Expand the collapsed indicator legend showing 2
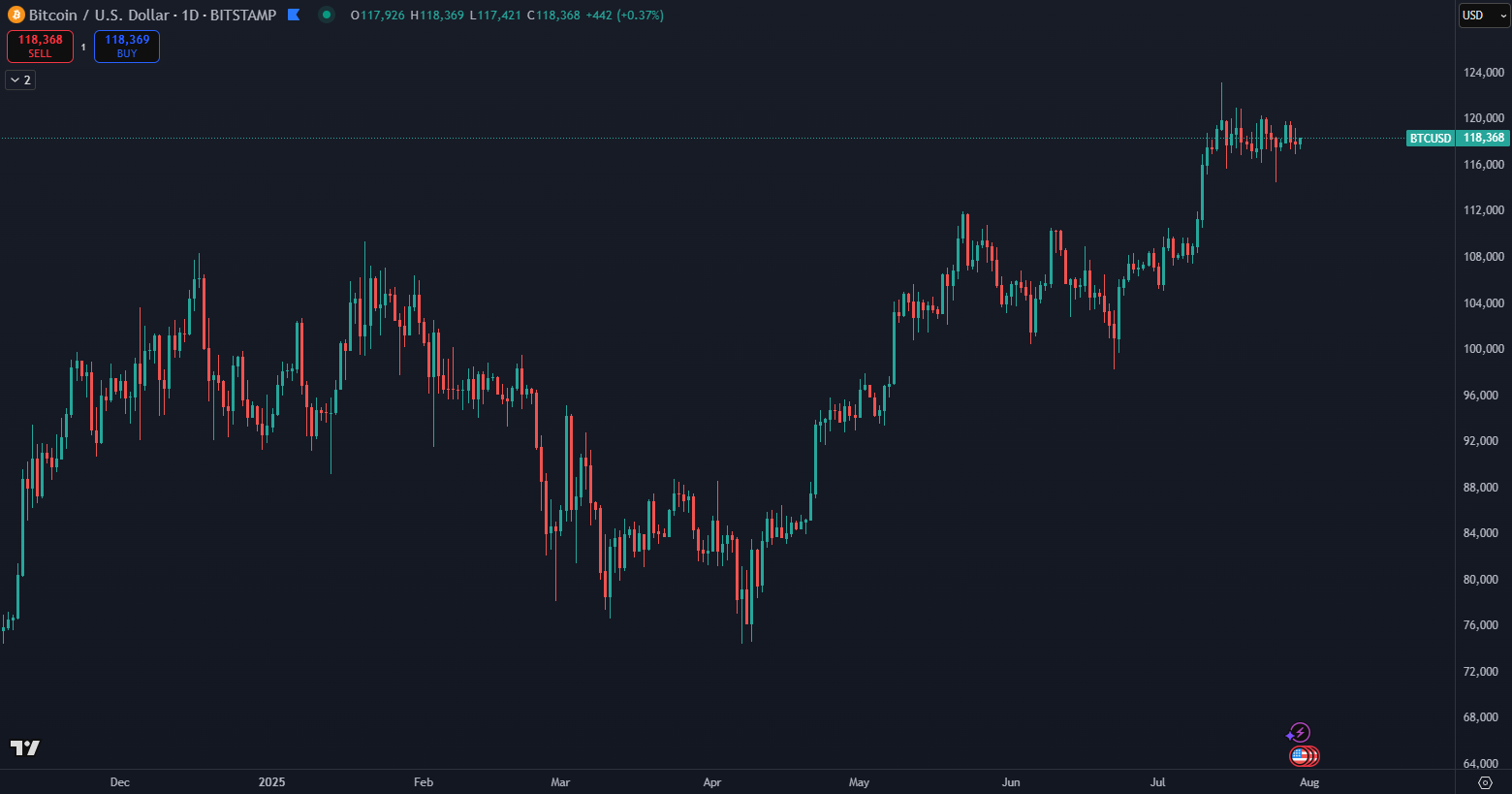Screen dimensions: 1512x794 click(20, 79)
